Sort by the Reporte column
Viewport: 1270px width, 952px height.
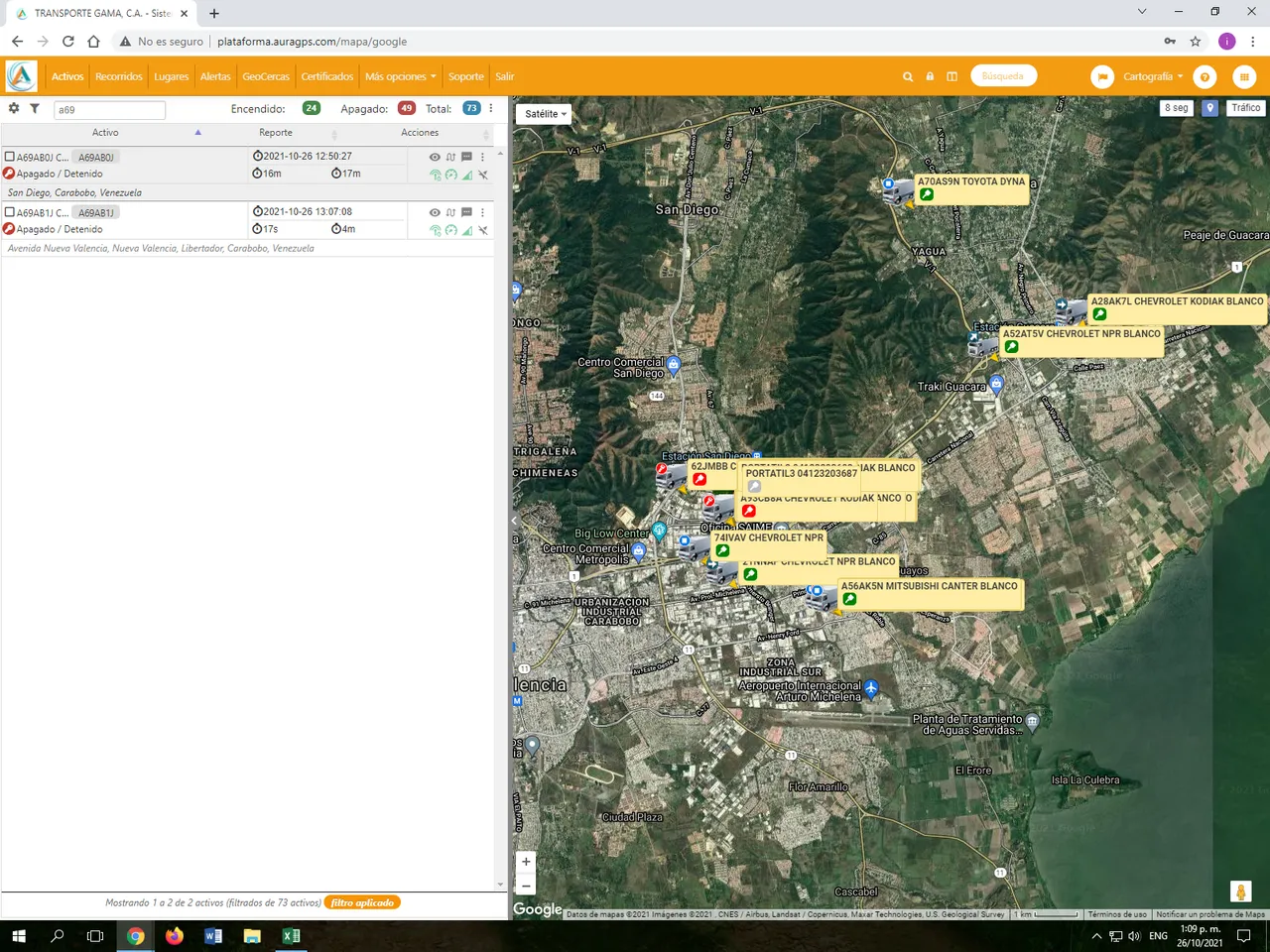pyautogui.click(x=276, y=132)
